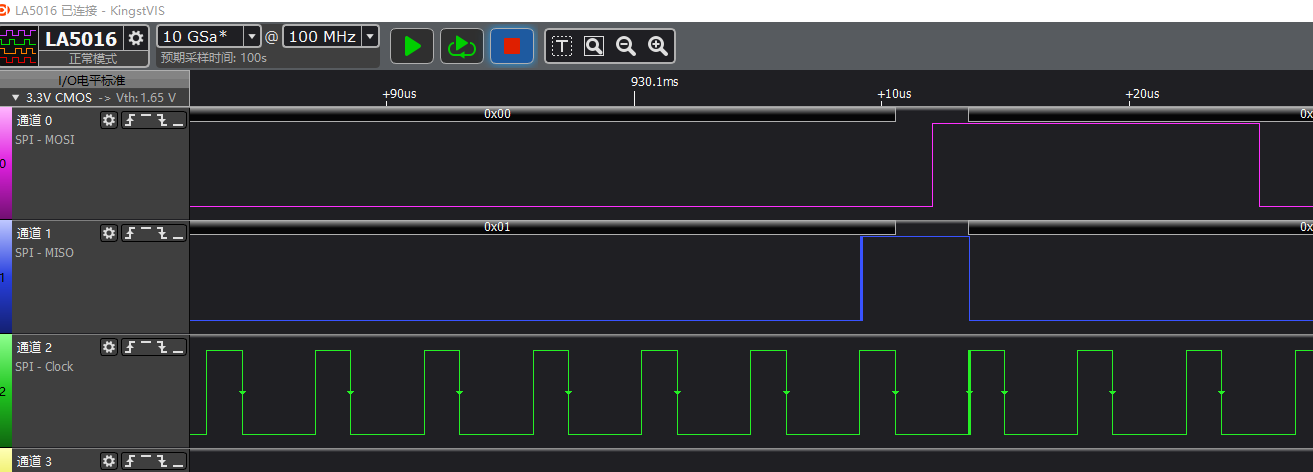Set falling edge trigger on channel 1
The height and width of the screenshot is (472, 1313).
click(162, 233)
